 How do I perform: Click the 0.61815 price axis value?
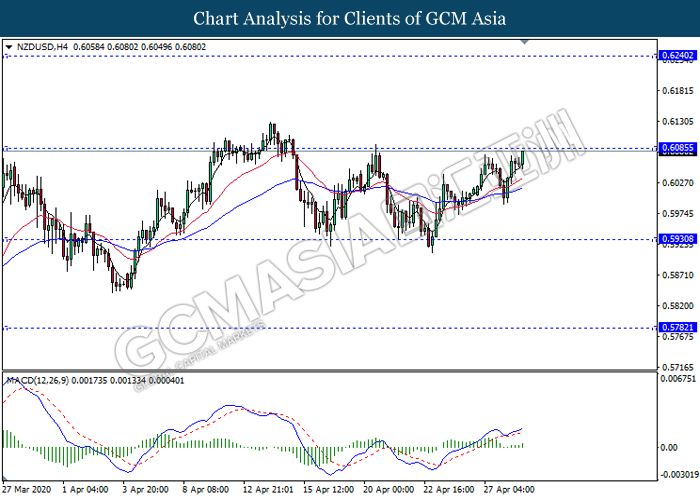point(678,91)
